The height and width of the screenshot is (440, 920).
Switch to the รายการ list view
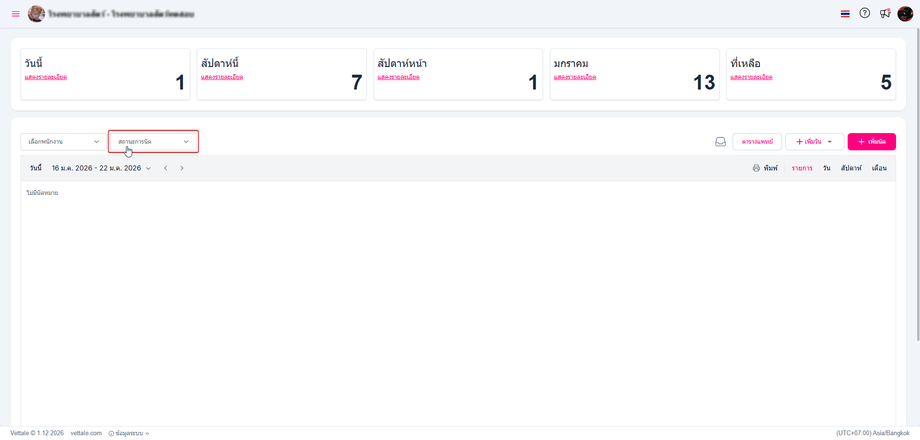802,168
